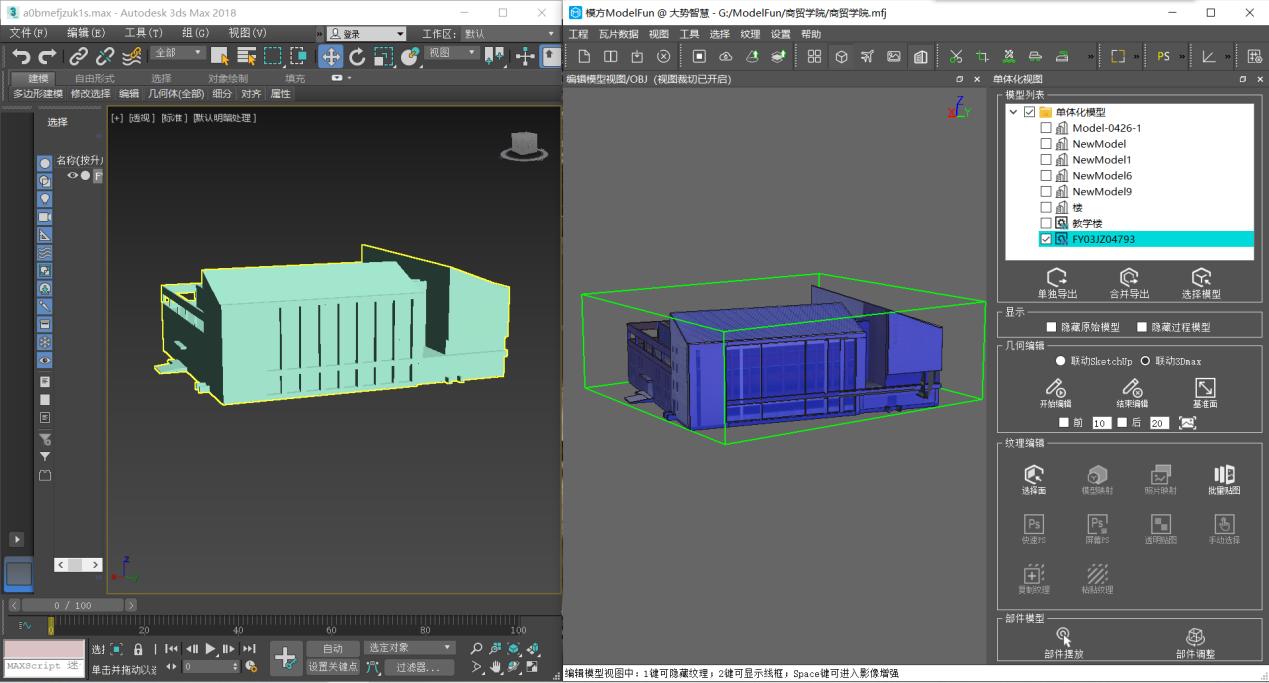Check the 教学楼 model checkbox

click(1046, 223)
